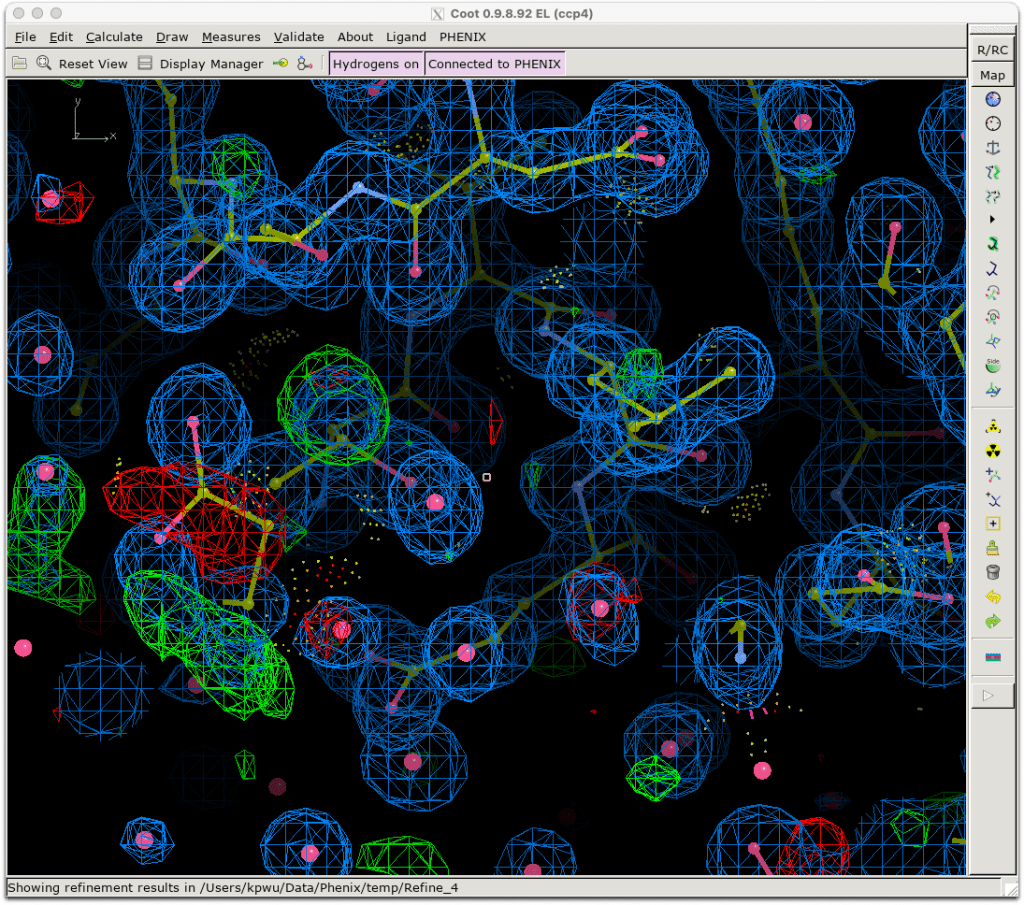Toggle the Connected to PHENIX button
Viewport: 1024px width, 905px height.
pyautogui.click(x=495, y=64)
